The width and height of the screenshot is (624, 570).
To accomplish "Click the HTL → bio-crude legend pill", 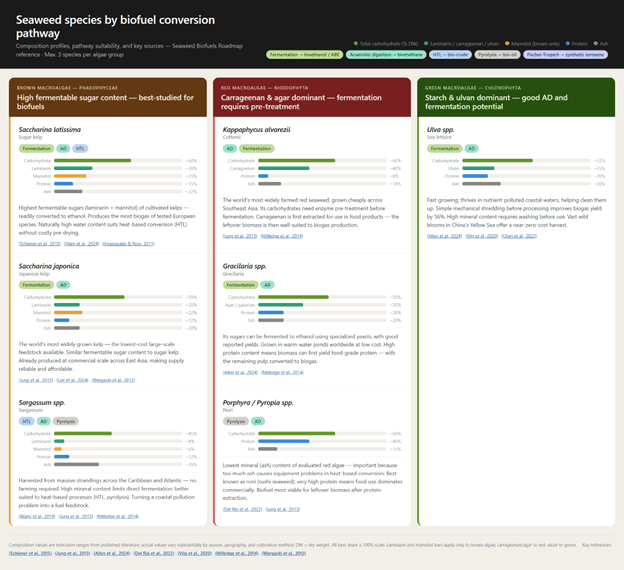I will point(450,55).
